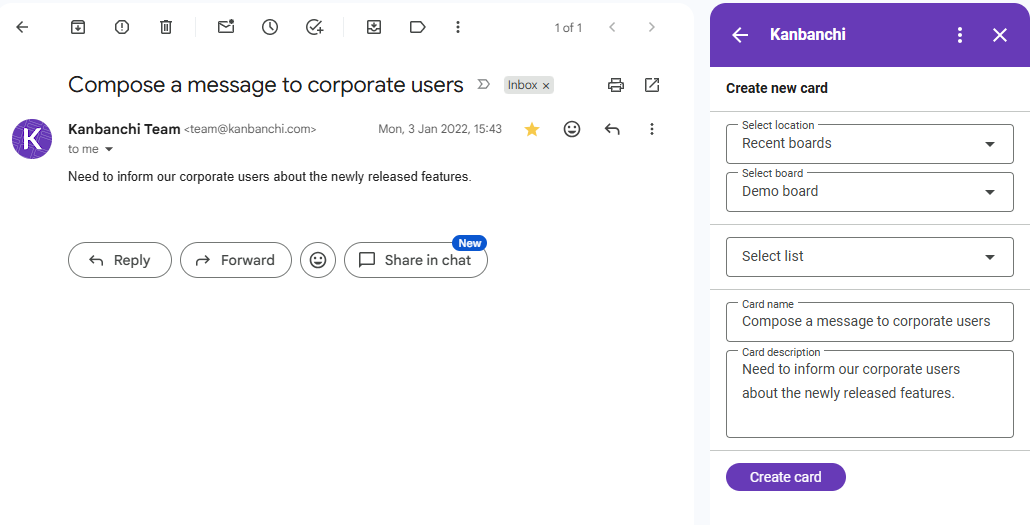
Task: Delete the email with the trash icon
Action: tap(166, 27)
